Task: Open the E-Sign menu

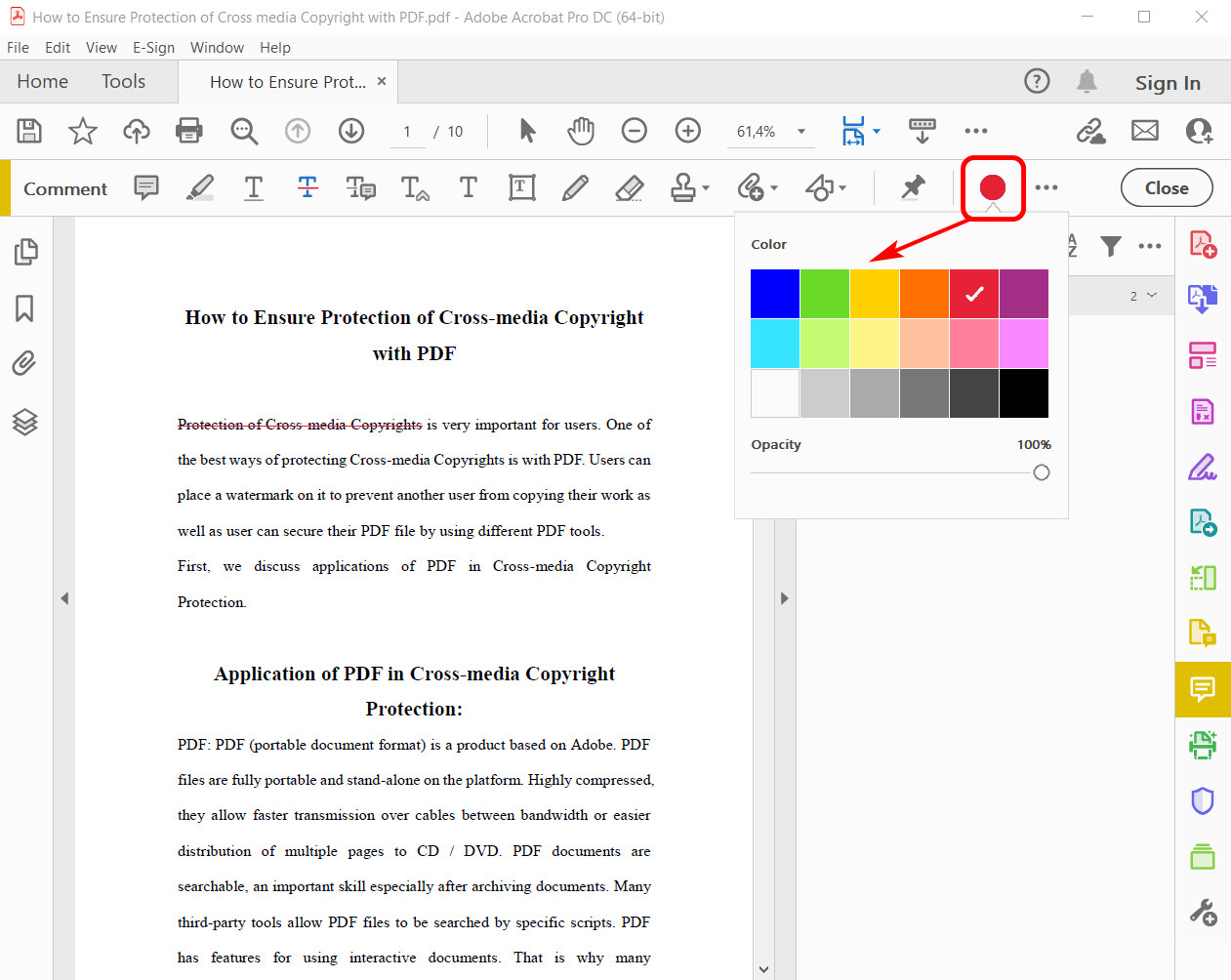Action: coord(153,48)
